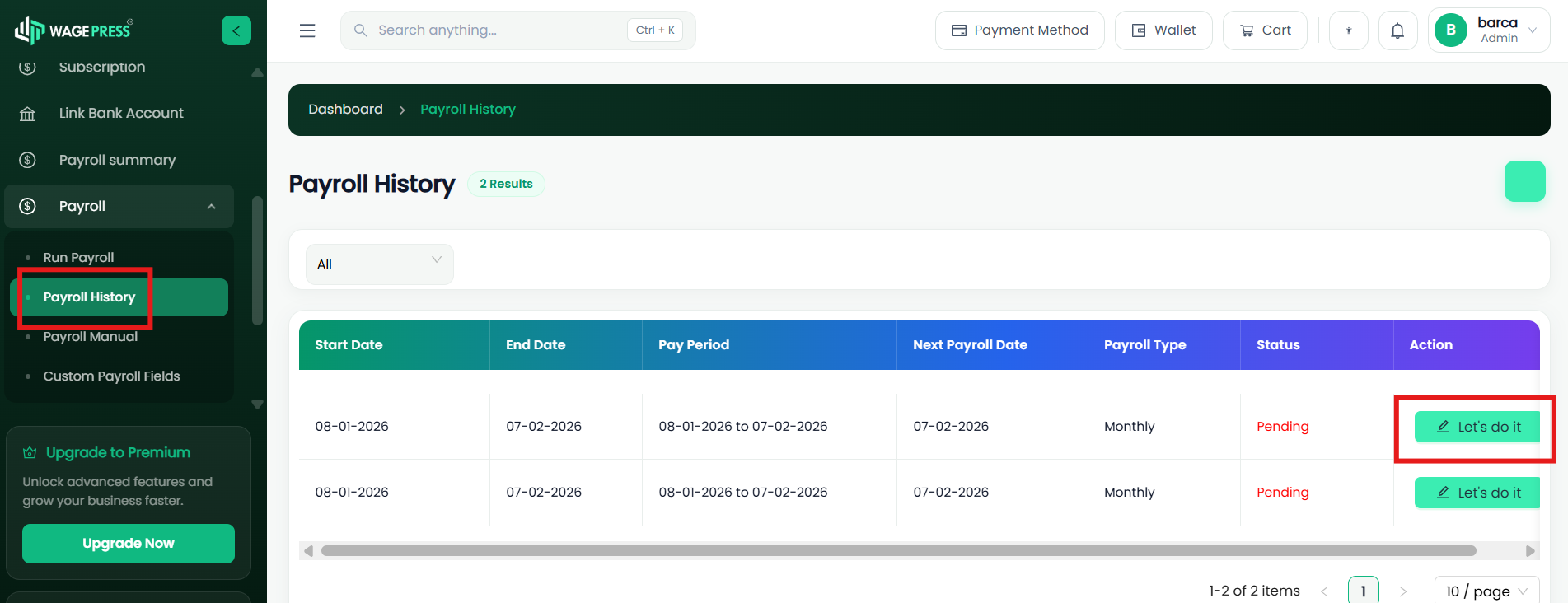Viewport: 1568px width, 603px height.
Task: Expand the barca Admin account menu
Action: (x=1489, y=30)
